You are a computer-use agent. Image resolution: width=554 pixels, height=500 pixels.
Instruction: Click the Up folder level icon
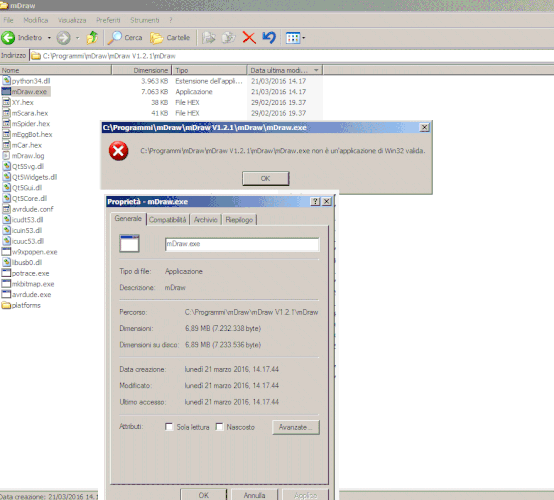pos(92,37)
